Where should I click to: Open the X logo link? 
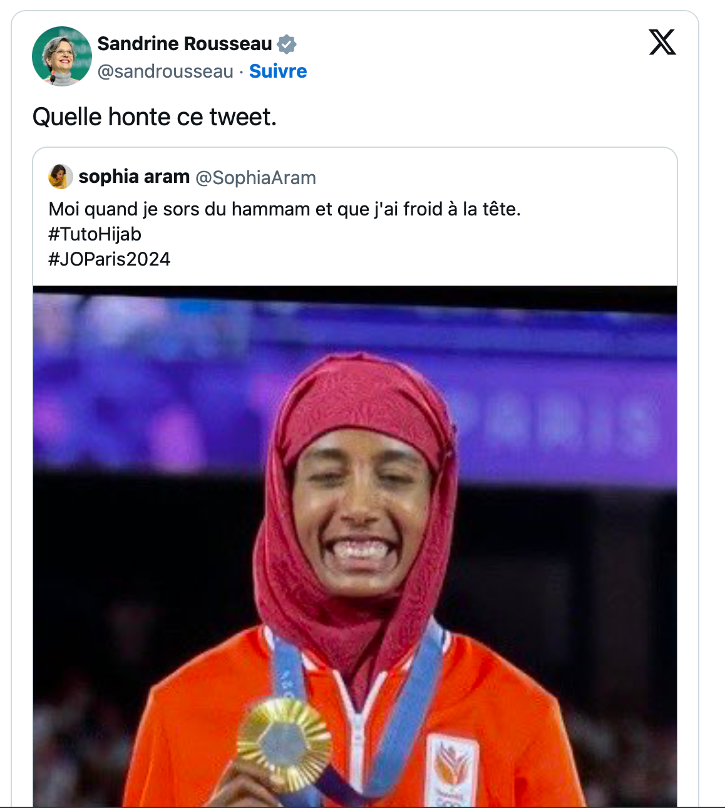(662, 42)
